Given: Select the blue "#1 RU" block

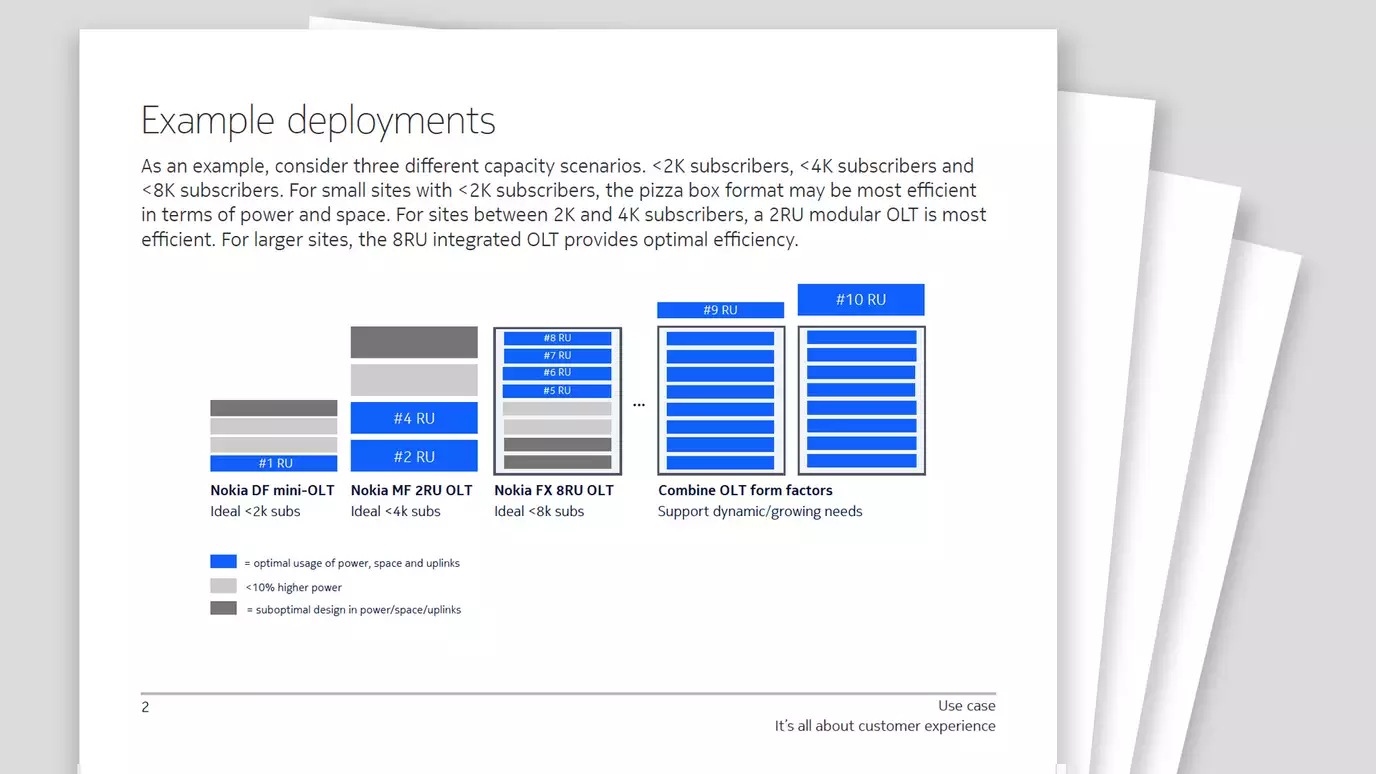Looking at the screenshot, I should coord(273,463).
